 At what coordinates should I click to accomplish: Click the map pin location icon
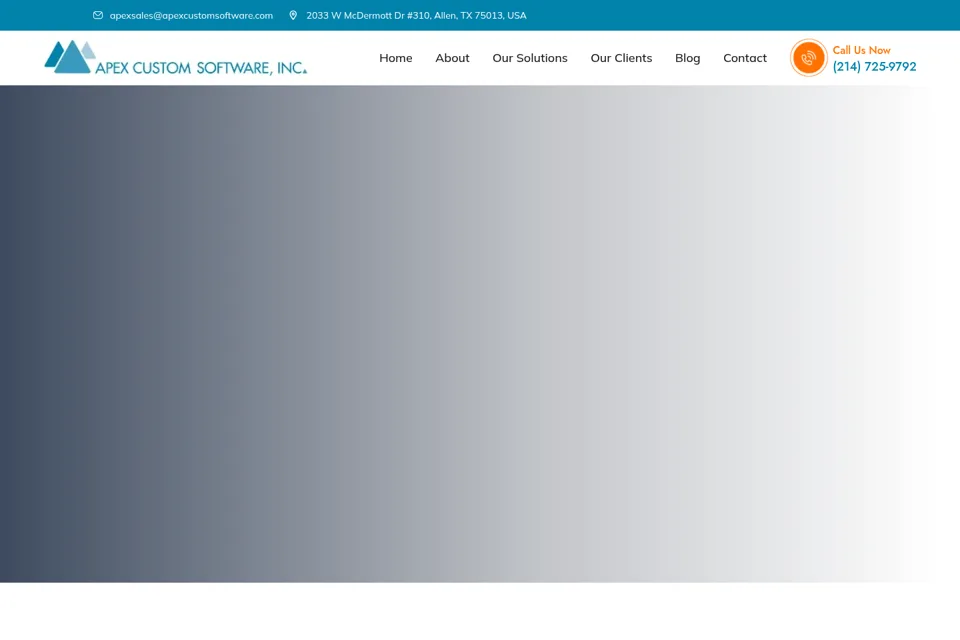[293, 15]
